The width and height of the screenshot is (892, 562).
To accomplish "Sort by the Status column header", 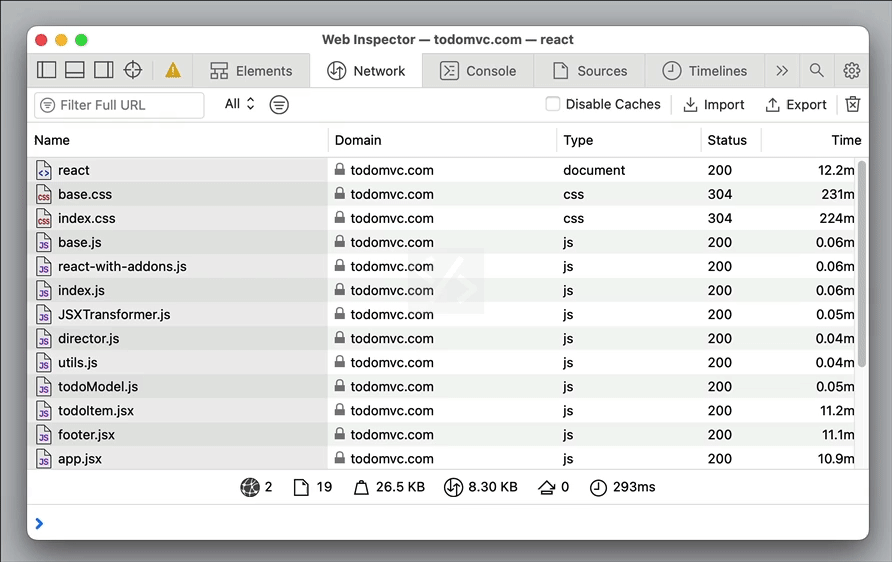I will click(x=731, y=140).
